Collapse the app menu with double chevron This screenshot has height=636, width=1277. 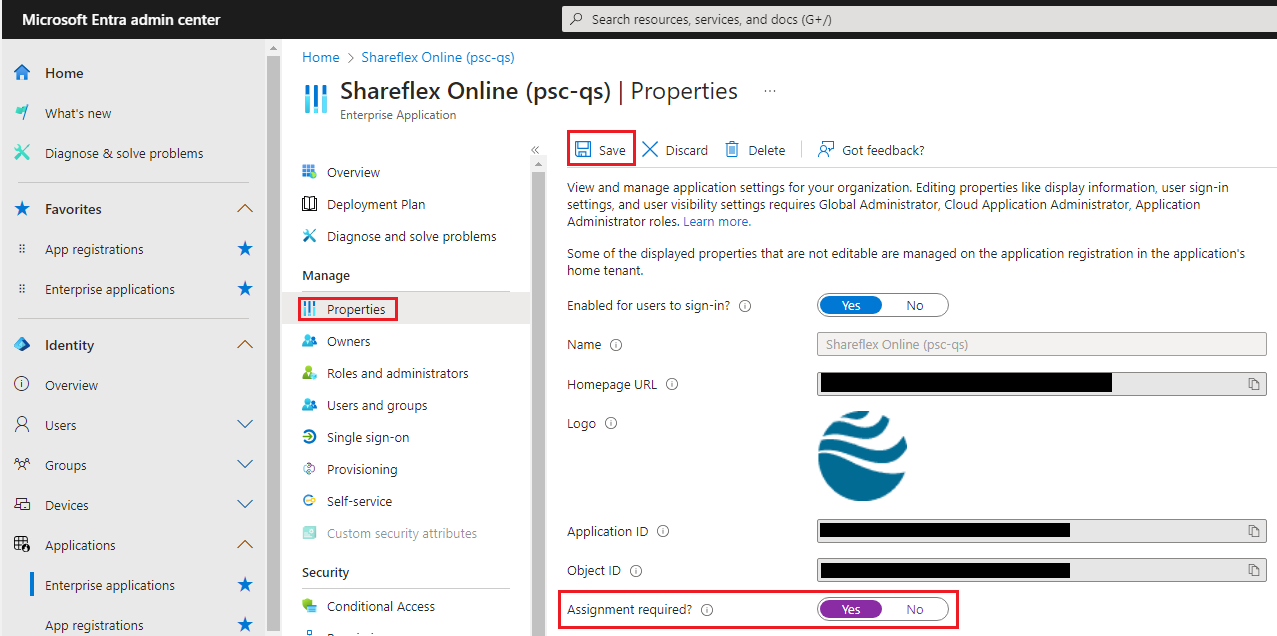535,150
